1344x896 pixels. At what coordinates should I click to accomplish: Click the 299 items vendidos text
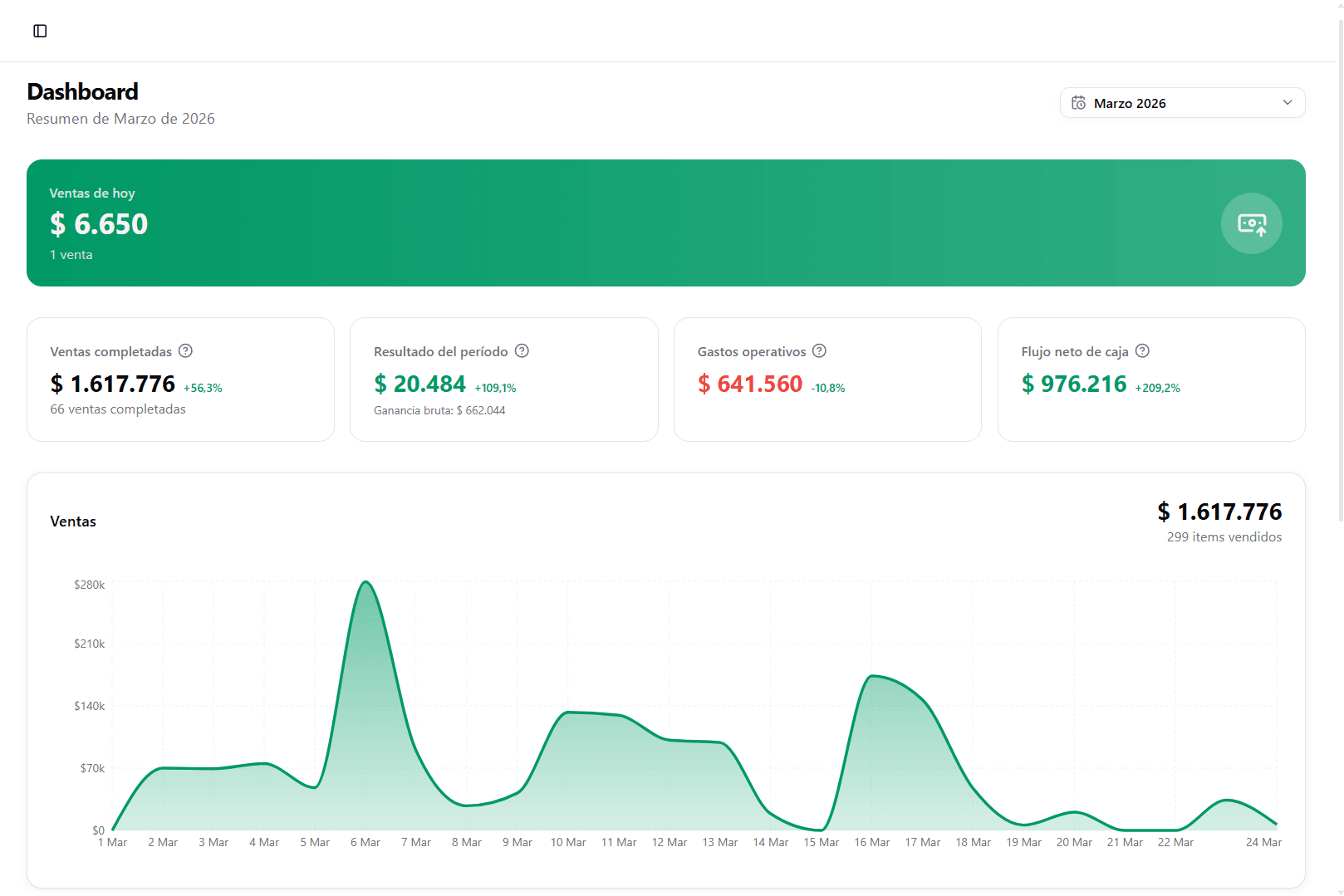pos(1224,537)
